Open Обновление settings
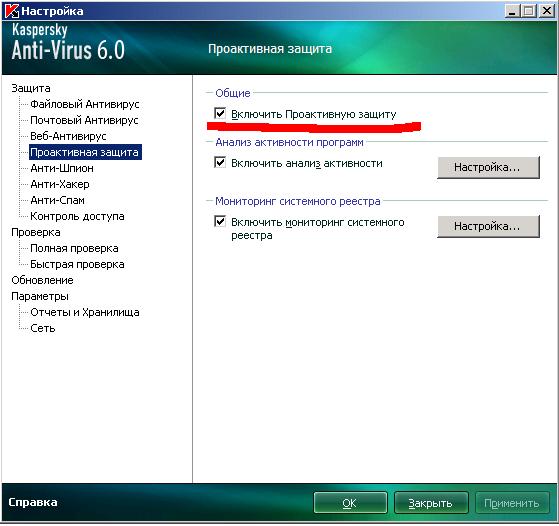Image resolution: width=559 pixels, height=526 pixels. point(42,280)
